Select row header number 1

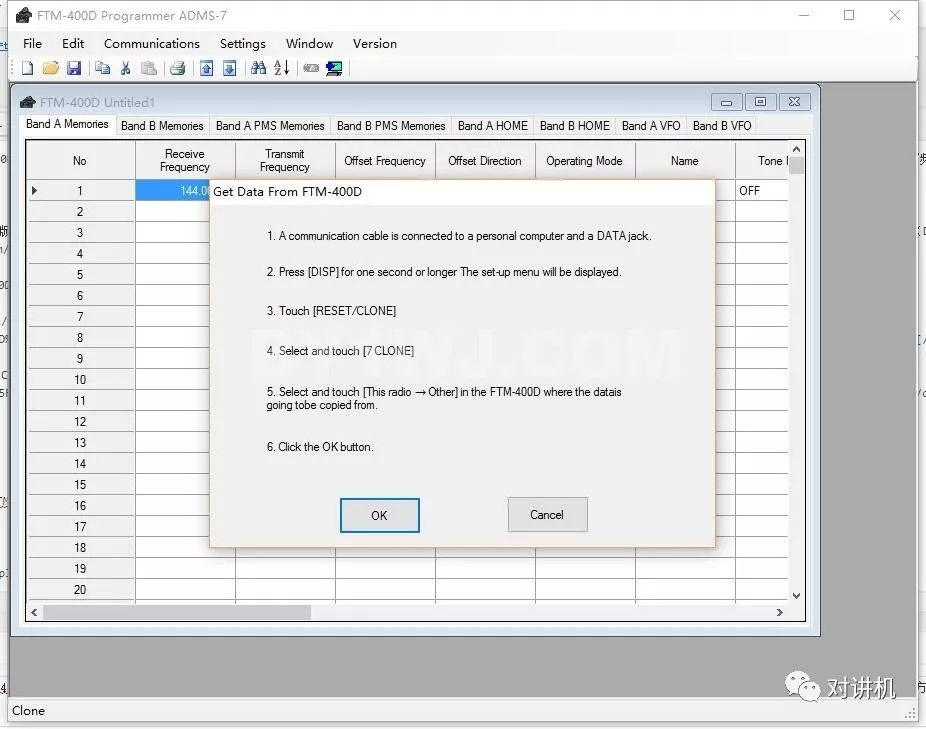[80, 190]
